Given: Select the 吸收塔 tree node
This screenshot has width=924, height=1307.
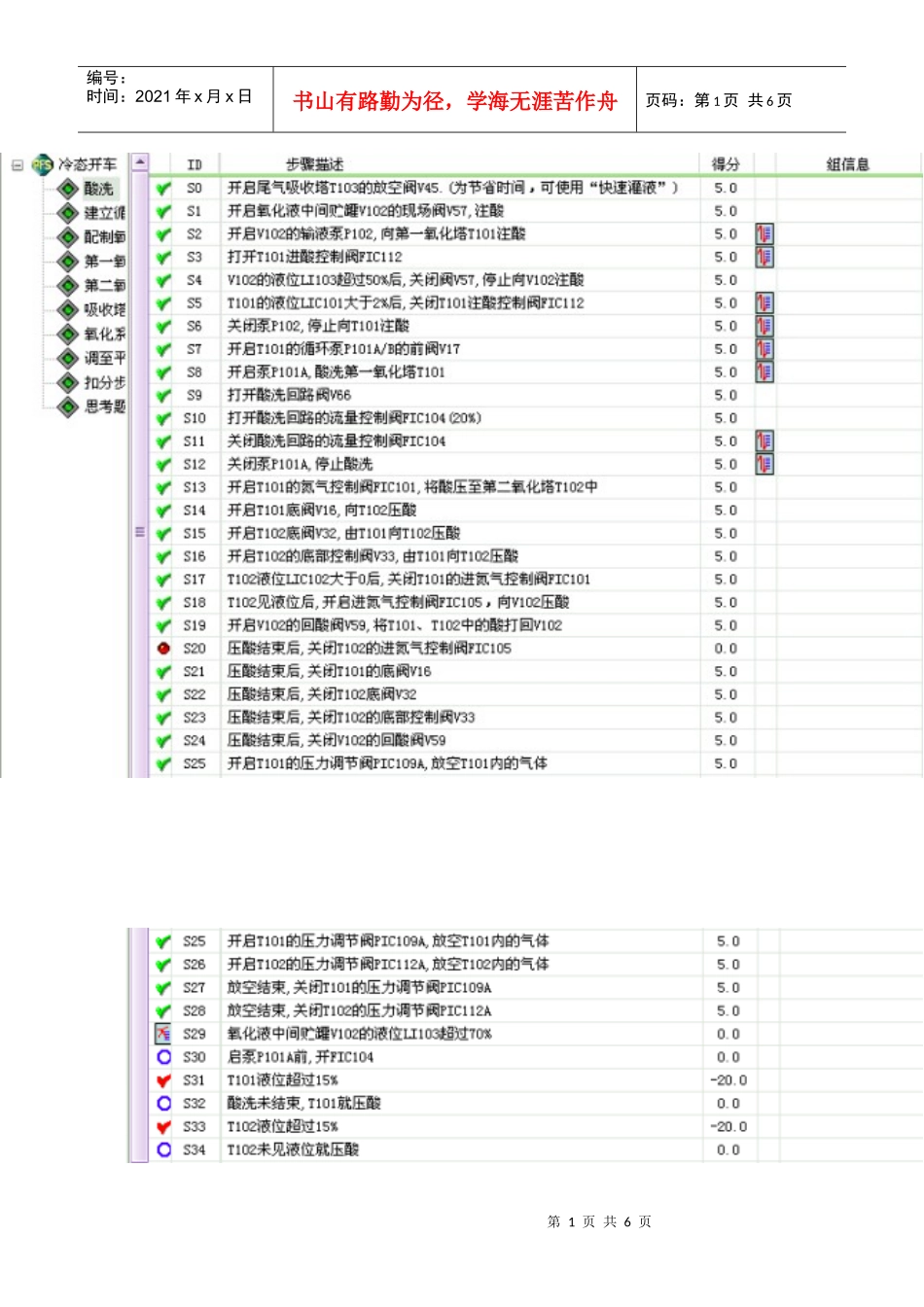Looking at the screenshot, I should click(104, 310).
